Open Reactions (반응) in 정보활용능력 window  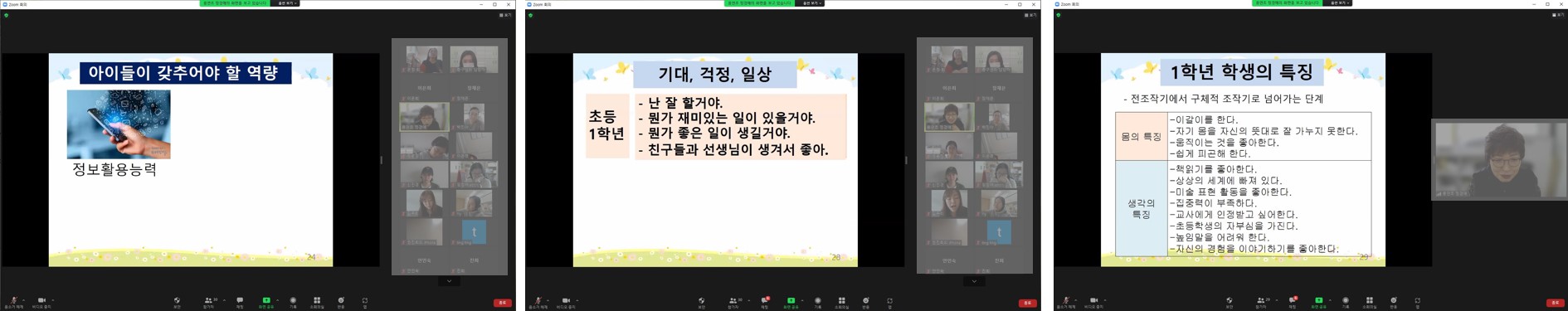341,302
